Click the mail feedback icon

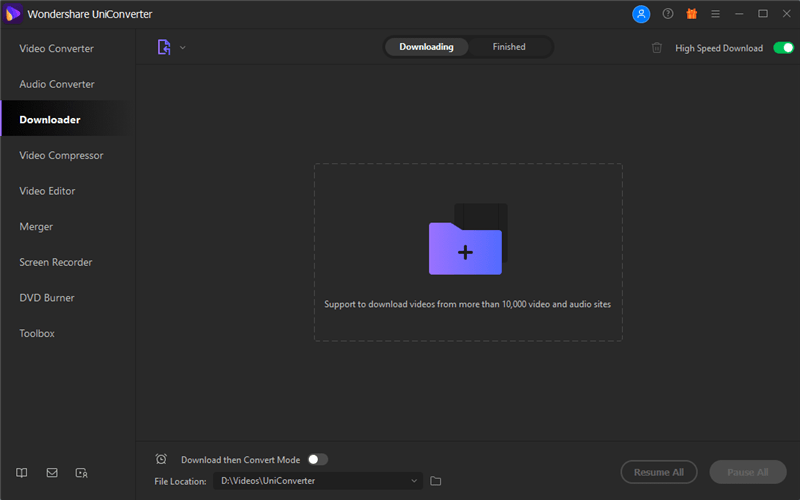(x=52, y=473)
